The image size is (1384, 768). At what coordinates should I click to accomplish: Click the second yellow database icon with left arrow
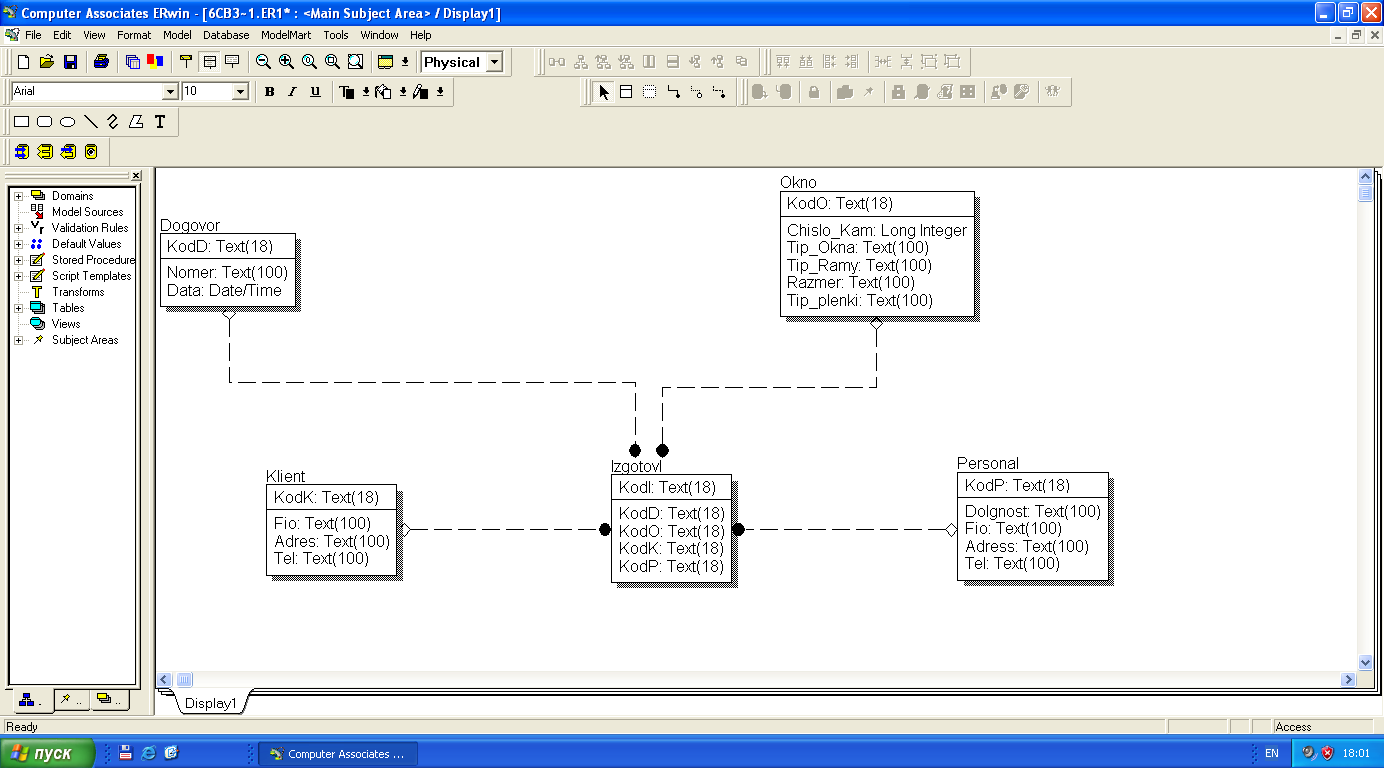45,152
